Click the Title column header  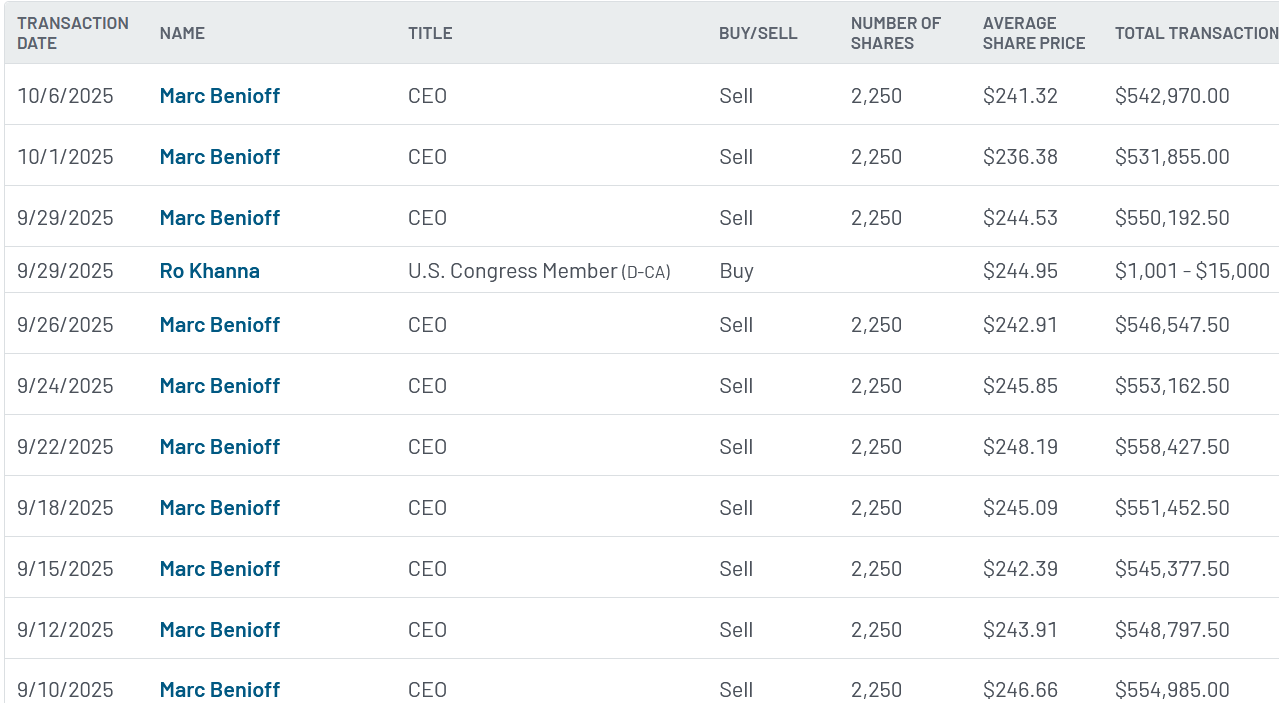430,33
